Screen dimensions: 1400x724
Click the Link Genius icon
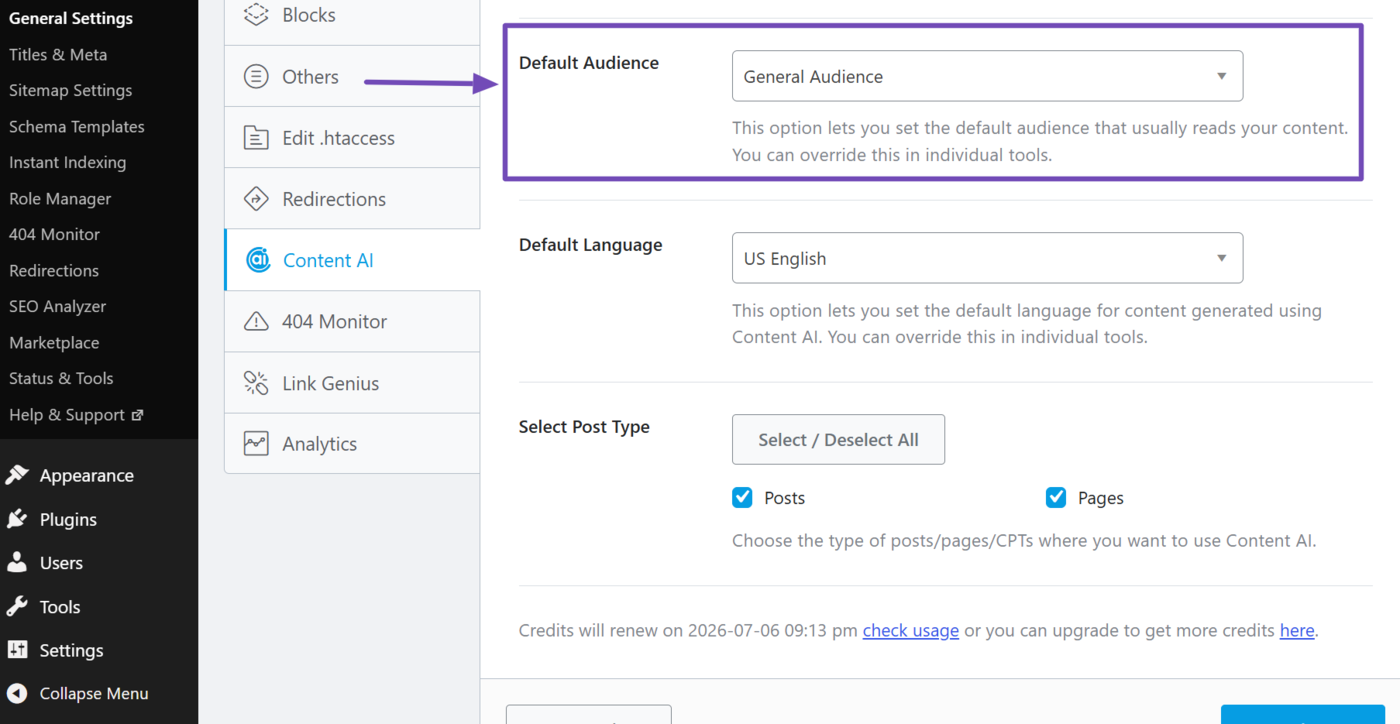(256, 383)
